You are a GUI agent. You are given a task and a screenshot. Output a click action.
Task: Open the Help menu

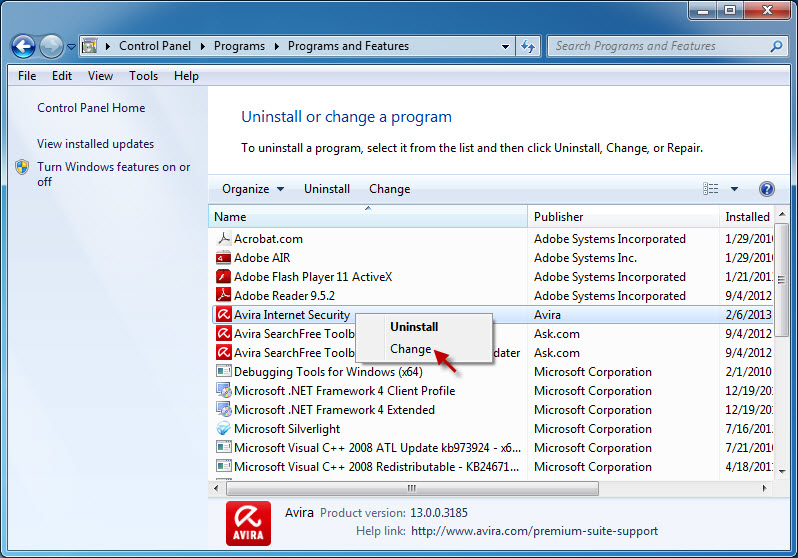tap(186, 76)
